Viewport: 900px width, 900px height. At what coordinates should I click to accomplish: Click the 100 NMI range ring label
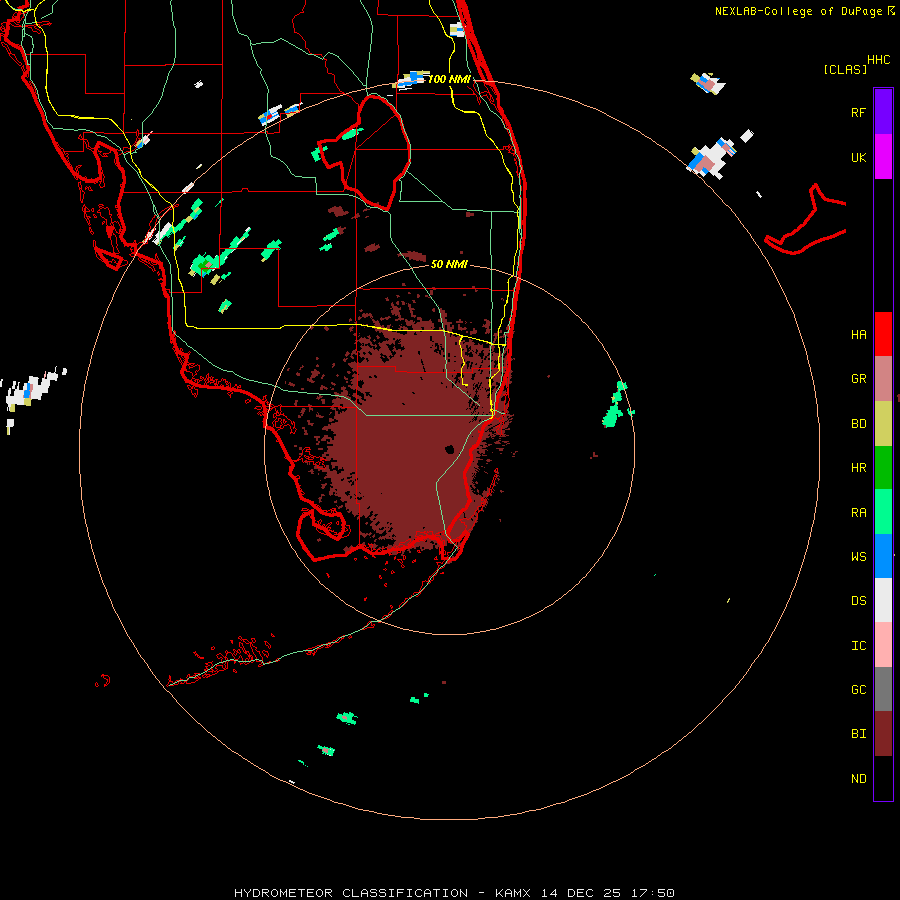[449, 79]
